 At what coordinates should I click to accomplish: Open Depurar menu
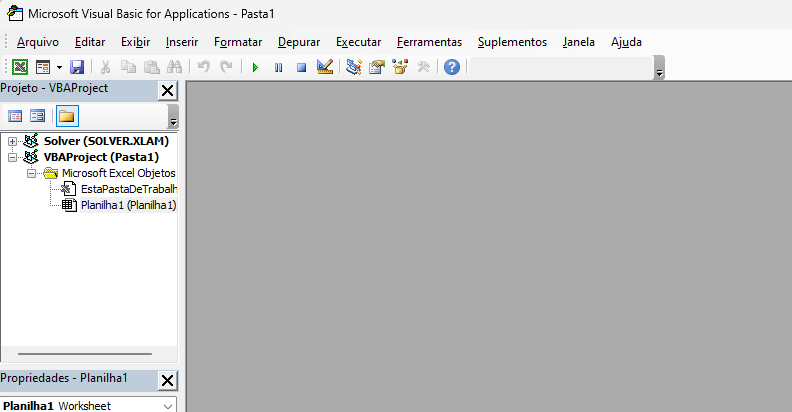pos(299,42)
